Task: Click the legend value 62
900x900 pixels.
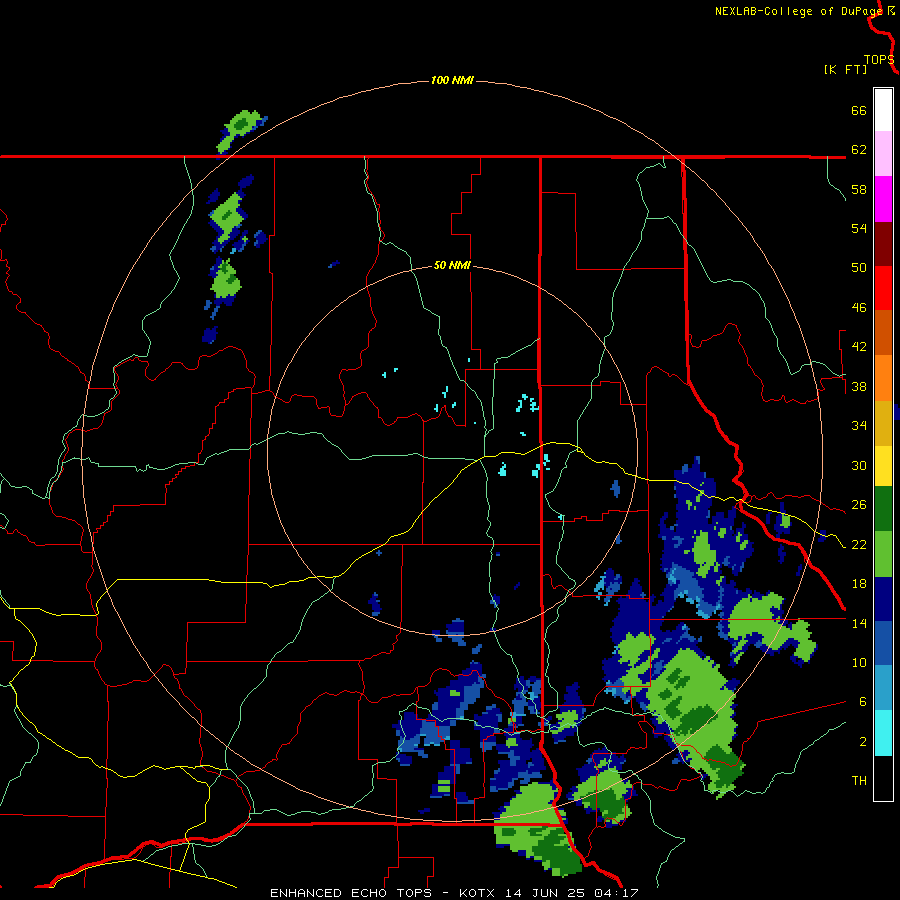Action: click(859, 150)
